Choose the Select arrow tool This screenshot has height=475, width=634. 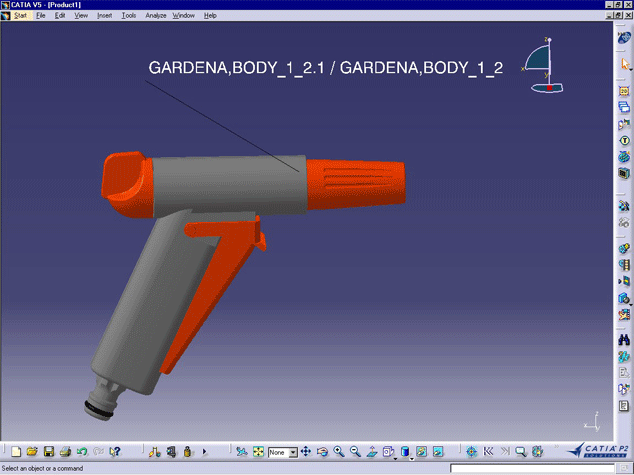624,64
